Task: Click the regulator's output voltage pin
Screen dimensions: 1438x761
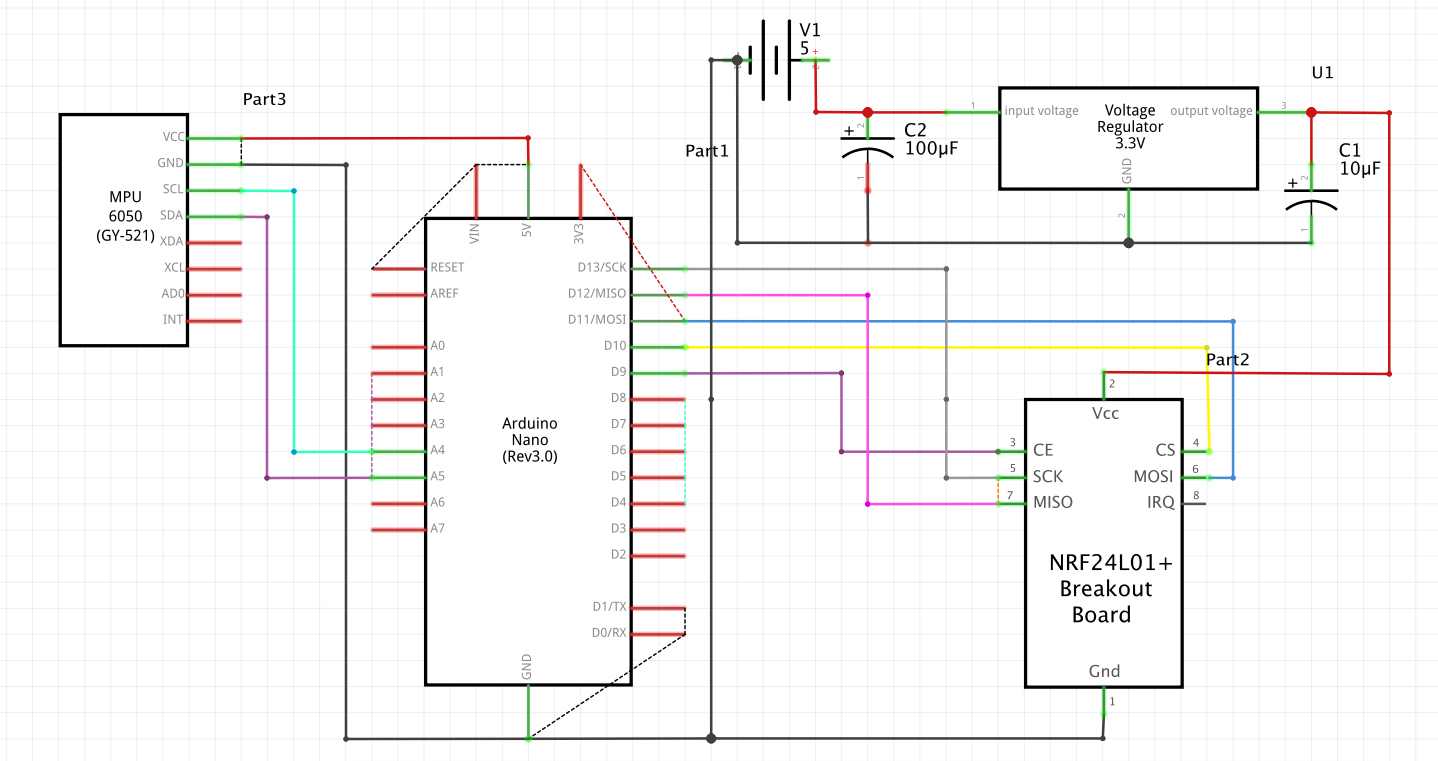Action: click(x=1285, y=112)
